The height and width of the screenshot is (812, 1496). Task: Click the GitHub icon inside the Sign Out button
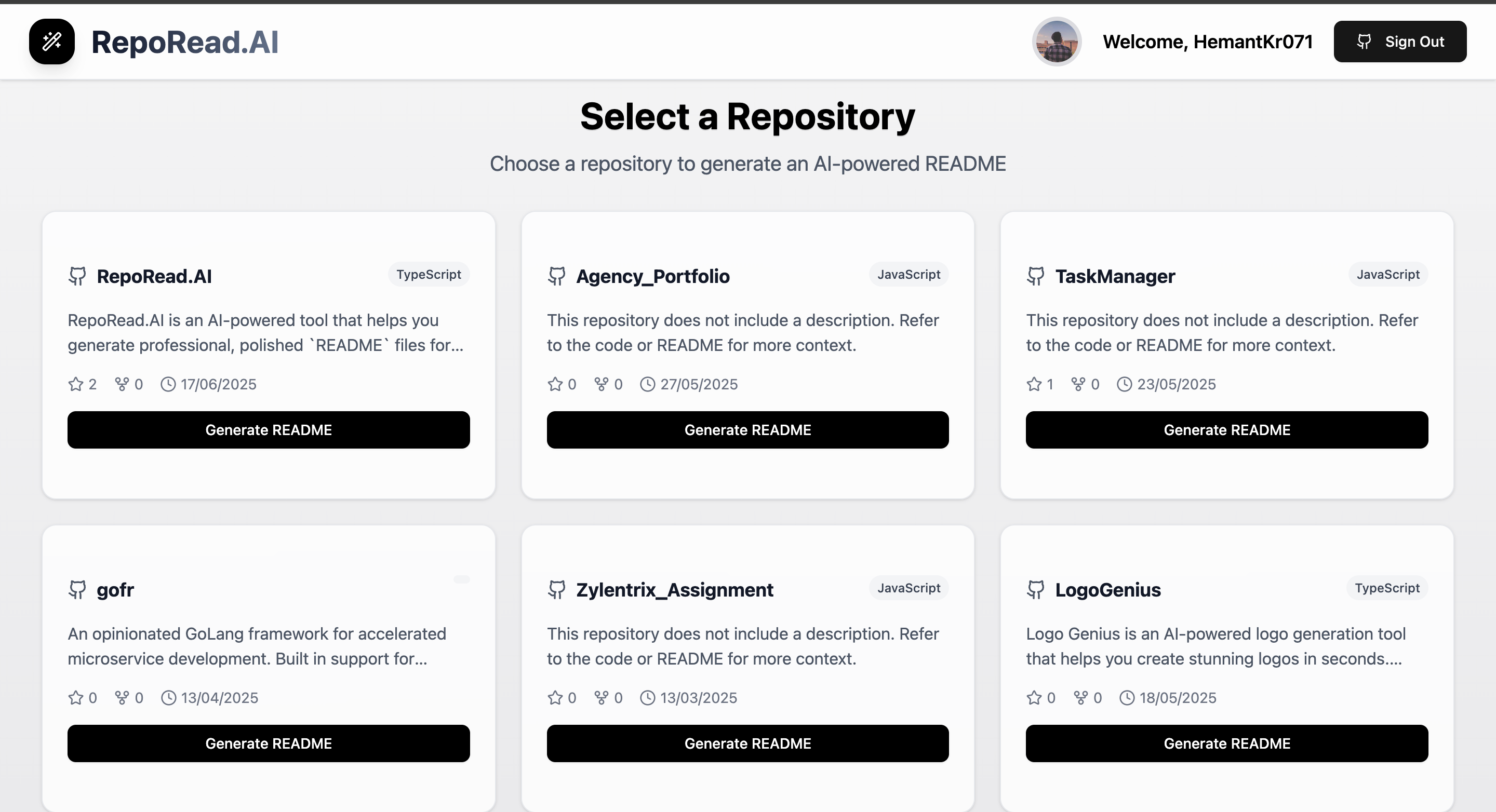point(1364,41)
